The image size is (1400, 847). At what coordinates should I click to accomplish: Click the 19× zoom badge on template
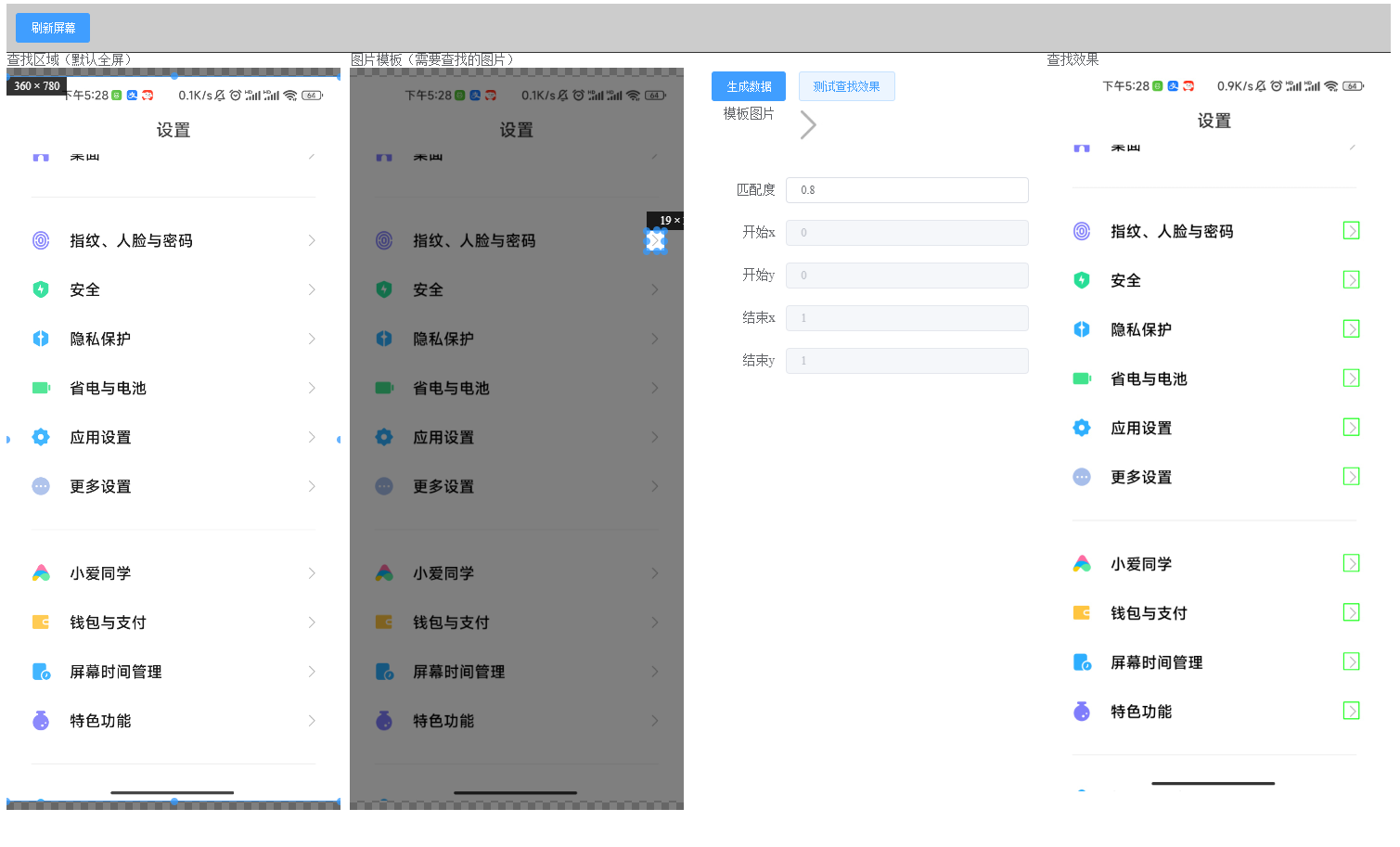pyautogui.click(x=667, y=220)
